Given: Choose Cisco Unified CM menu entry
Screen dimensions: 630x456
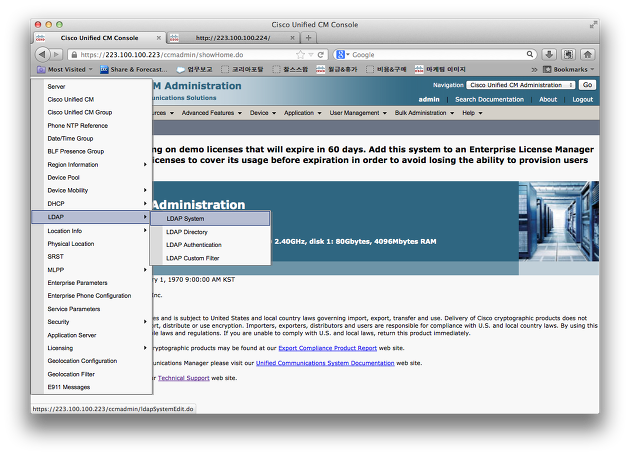Looking at the screenshot, I should (92, 99).
